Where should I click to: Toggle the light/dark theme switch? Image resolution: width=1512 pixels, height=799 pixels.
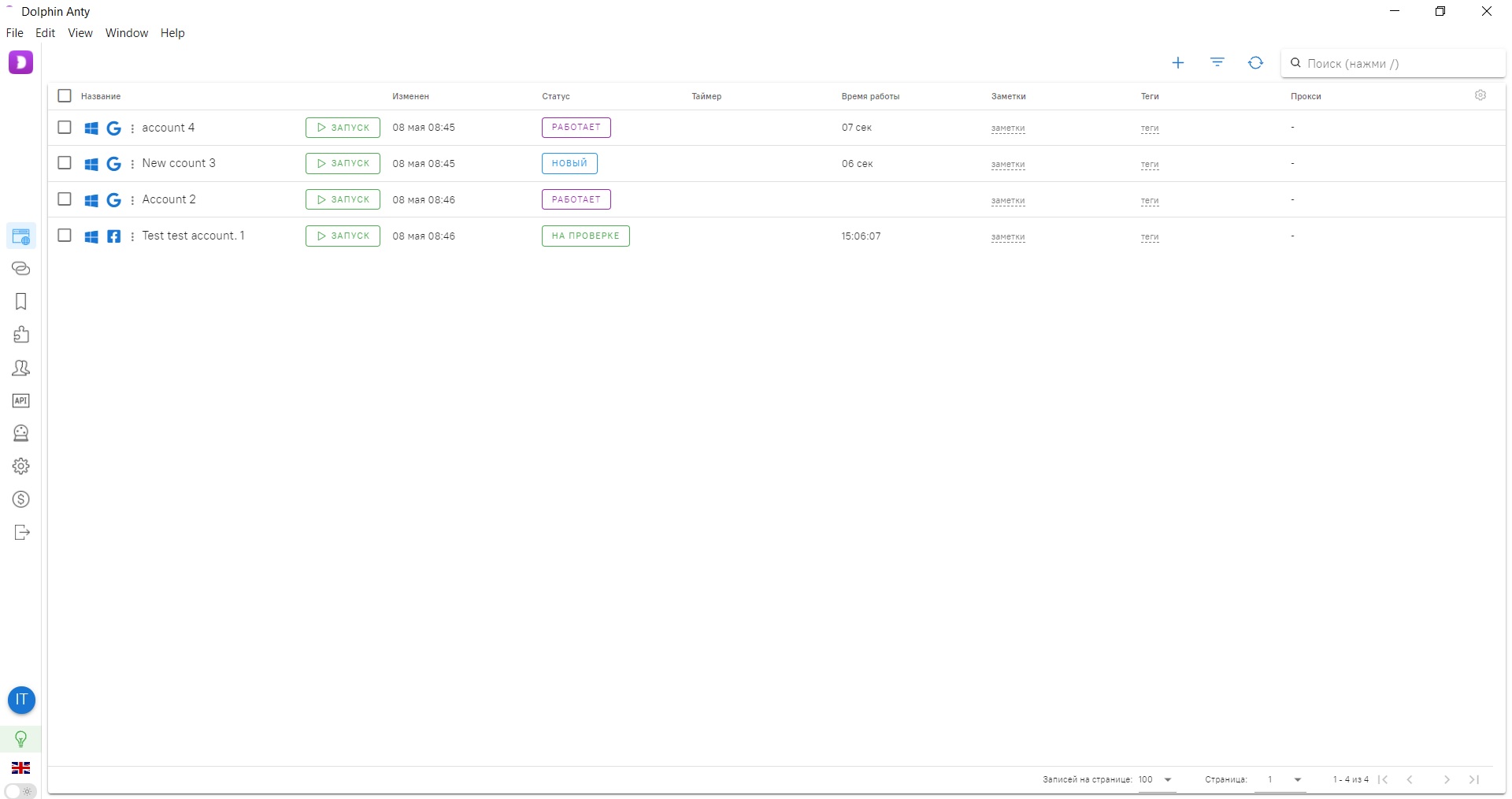[x=20, y=791]
